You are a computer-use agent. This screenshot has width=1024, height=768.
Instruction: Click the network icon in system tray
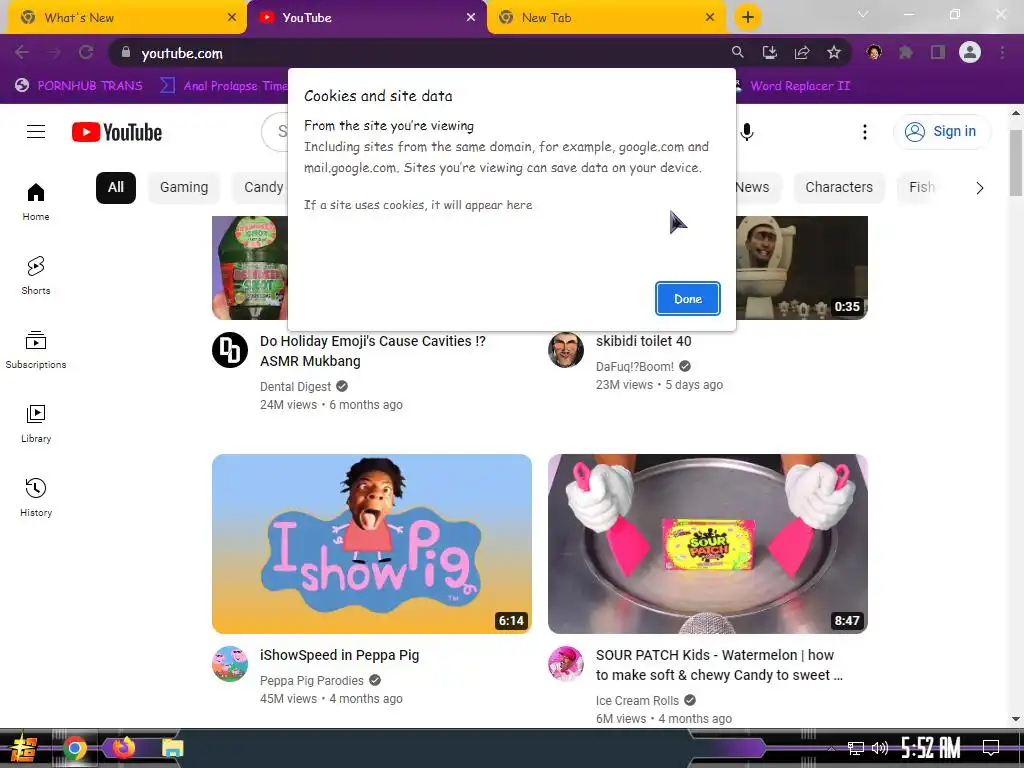[x=855, y=748]
